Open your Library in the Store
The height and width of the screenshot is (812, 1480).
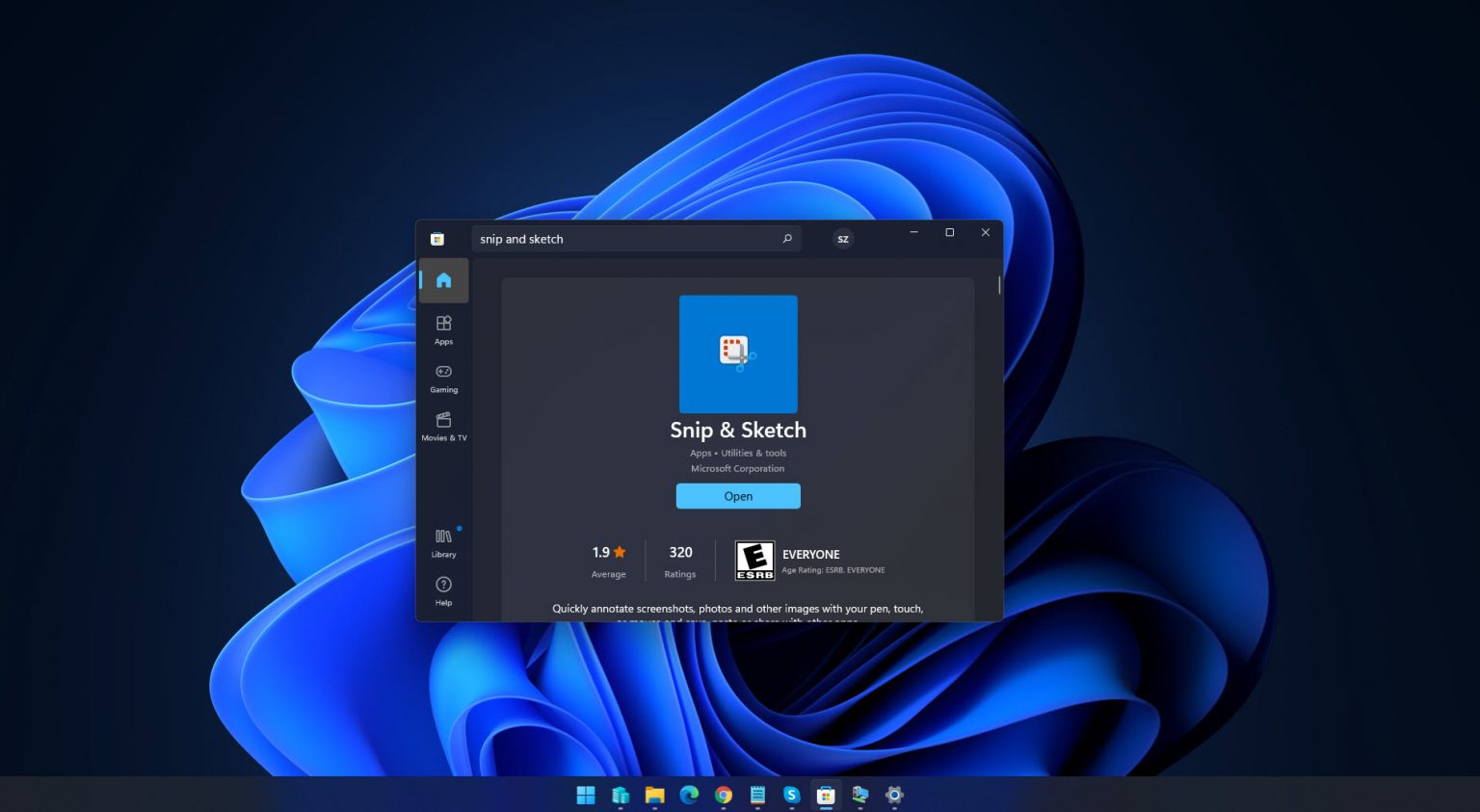click(x=443, y=540)
